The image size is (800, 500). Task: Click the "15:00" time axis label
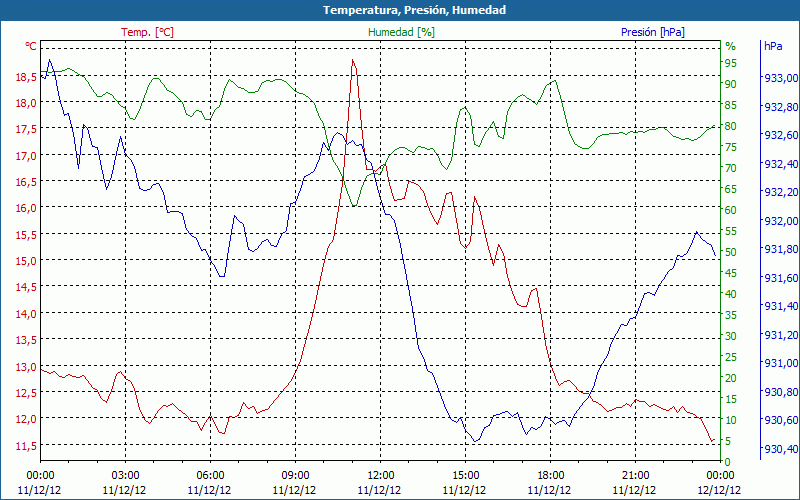(465, 476)
